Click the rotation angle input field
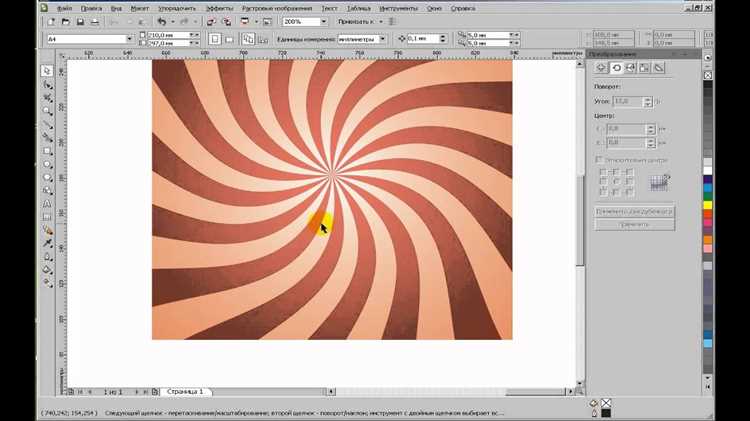The image size is (750, 421). pyautogui.click(x=628, y=101)
